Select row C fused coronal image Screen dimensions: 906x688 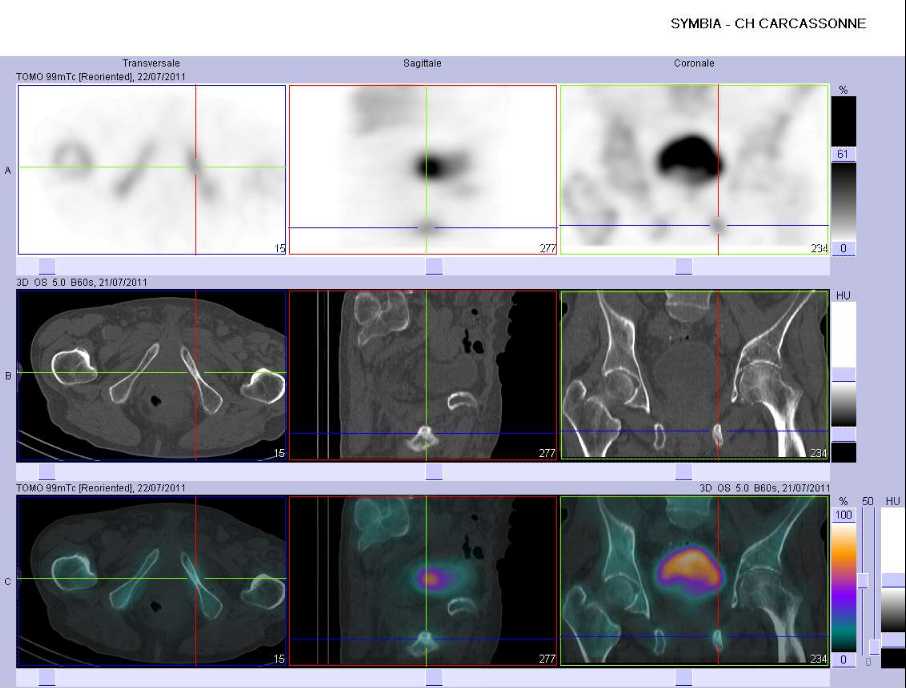coord(695,581)
